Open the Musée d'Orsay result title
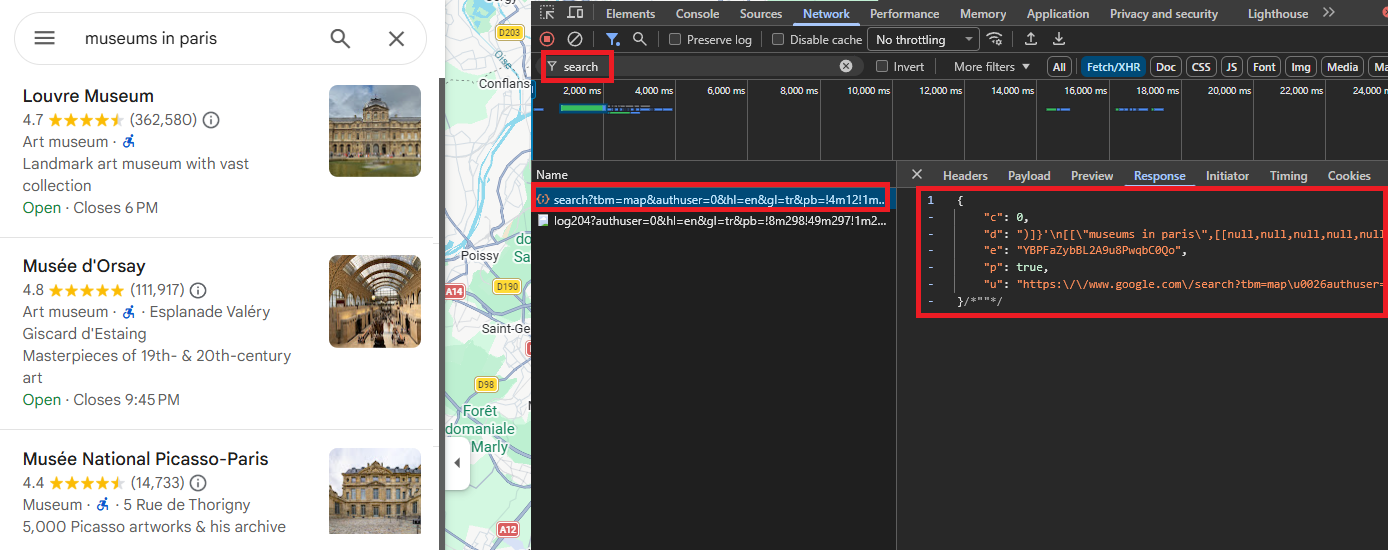This screenshot has width=1388, height=550. pyautogui.click(x=84, y=266)
